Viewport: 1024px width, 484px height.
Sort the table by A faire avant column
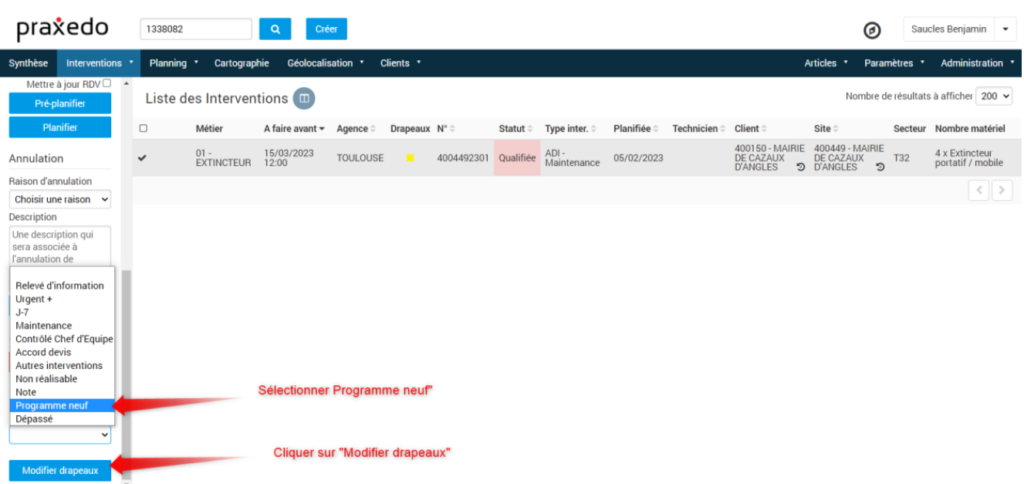point(293,129)
